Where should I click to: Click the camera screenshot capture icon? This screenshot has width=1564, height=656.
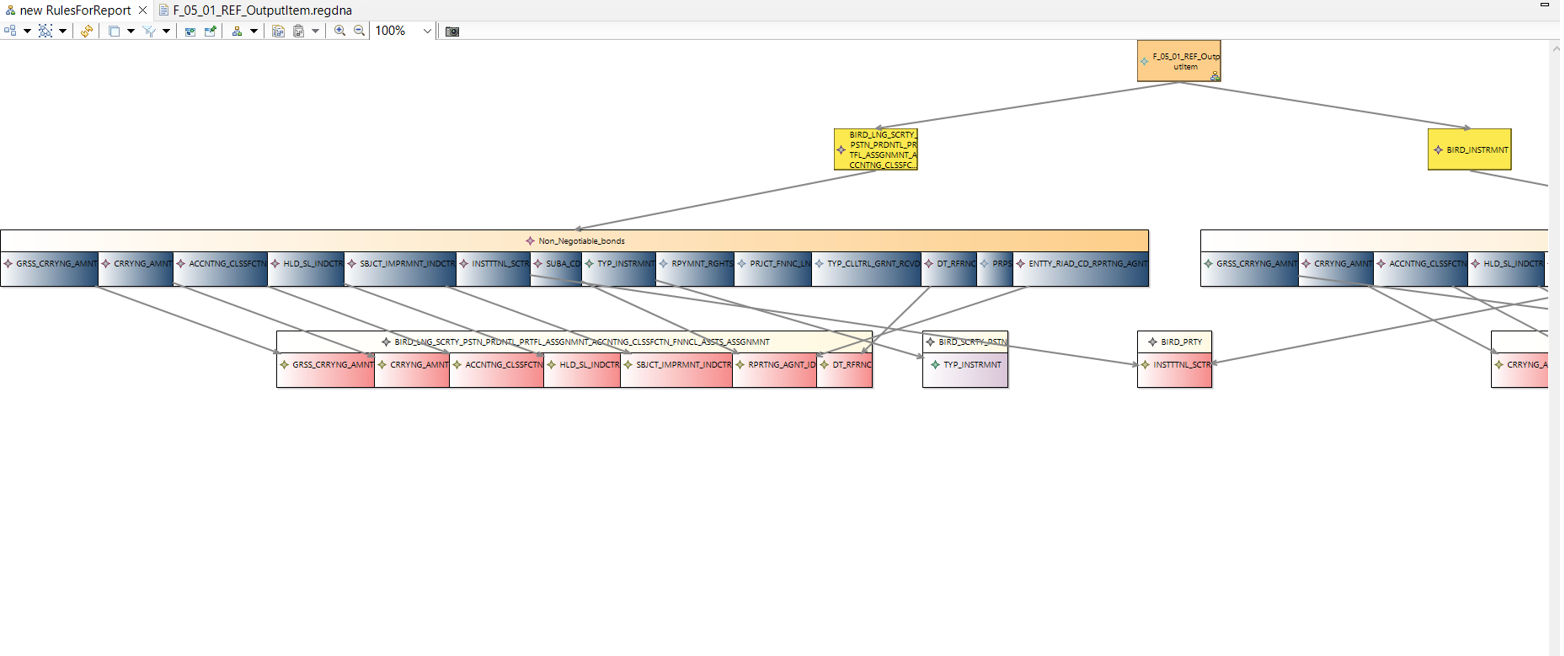click(450, 31)
